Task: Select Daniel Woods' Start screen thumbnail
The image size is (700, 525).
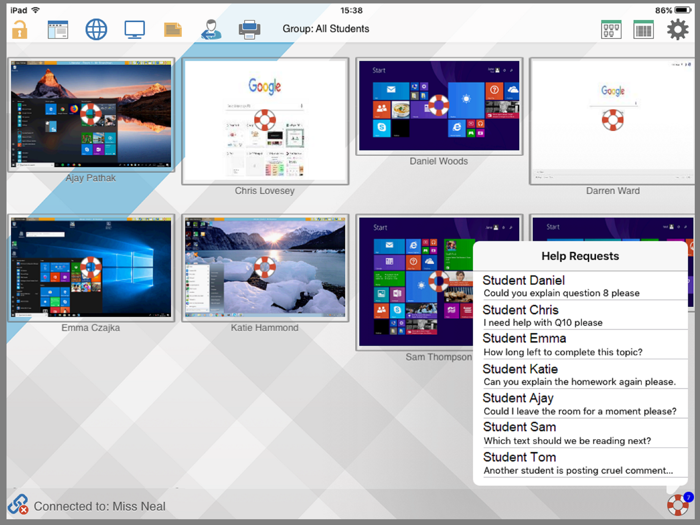Action: click(439, 106)
